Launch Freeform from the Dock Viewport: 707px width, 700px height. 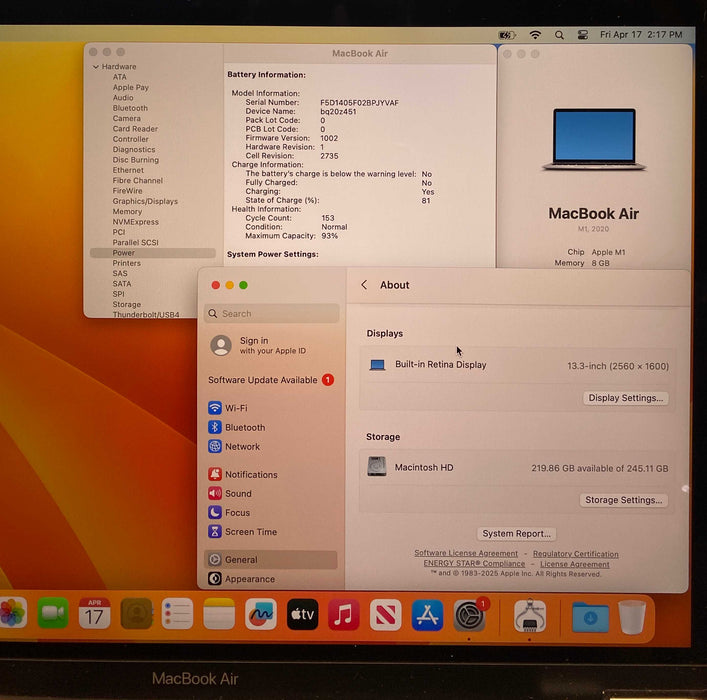pyautogui.click(x=261, y=613)
